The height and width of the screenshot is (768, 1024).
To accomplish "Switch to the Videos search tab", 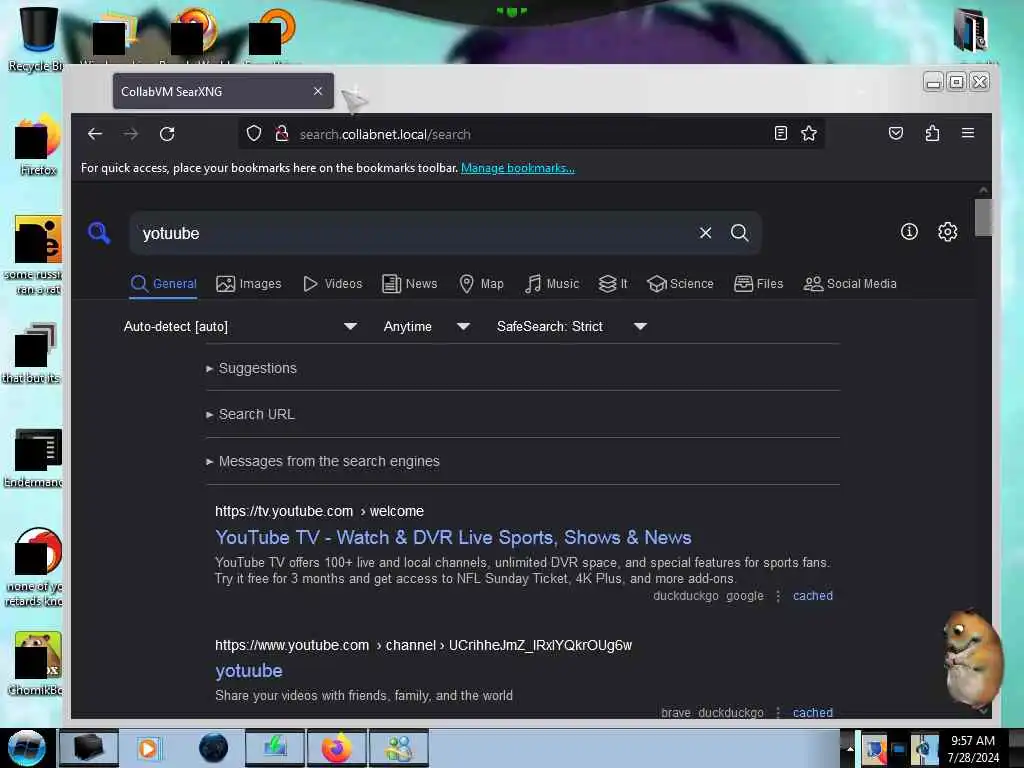I will click(x=332, y=284).
